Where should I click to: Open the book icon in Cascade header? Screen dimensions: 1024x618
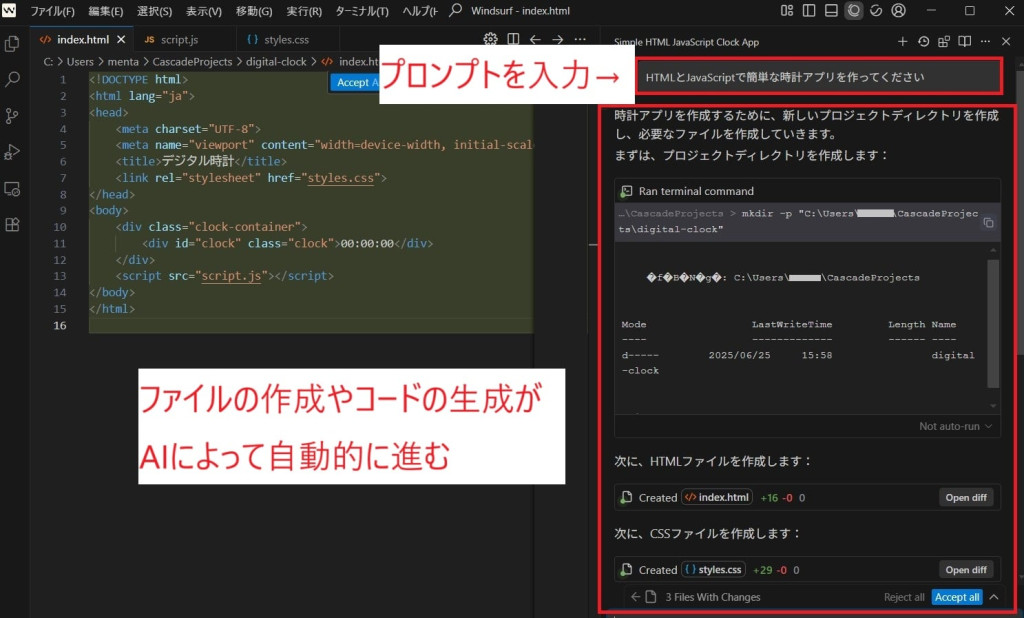click(x=965, y=41)
